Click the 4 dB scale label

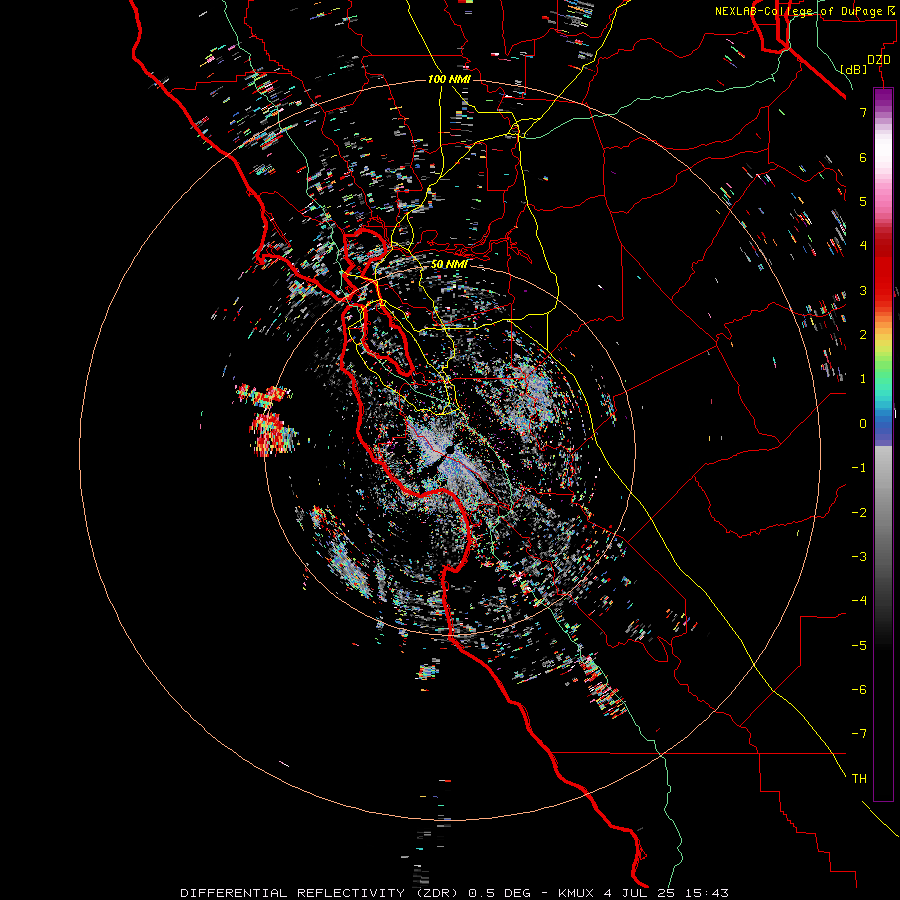[x=863, y=245]
